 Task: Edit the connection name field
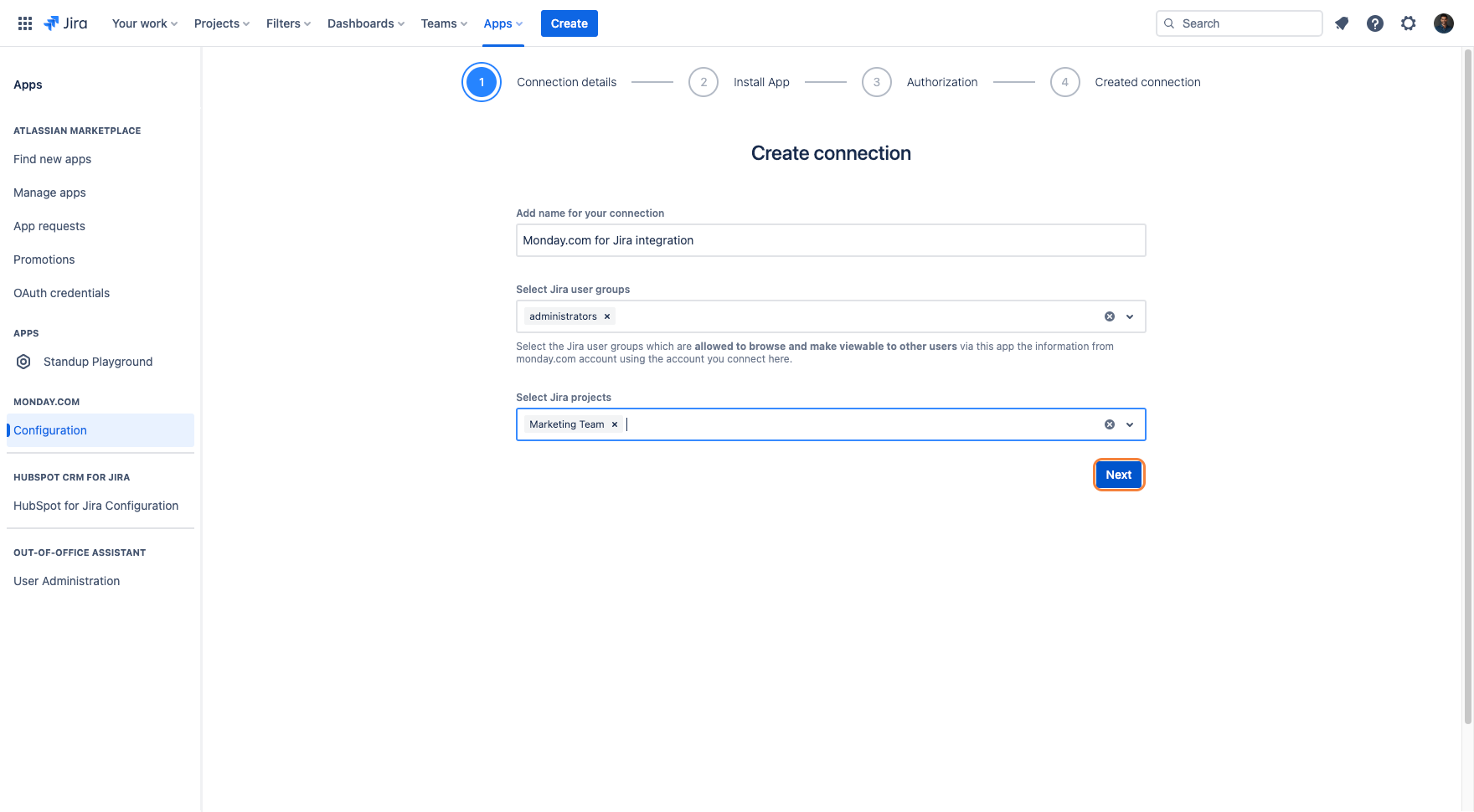831,240
